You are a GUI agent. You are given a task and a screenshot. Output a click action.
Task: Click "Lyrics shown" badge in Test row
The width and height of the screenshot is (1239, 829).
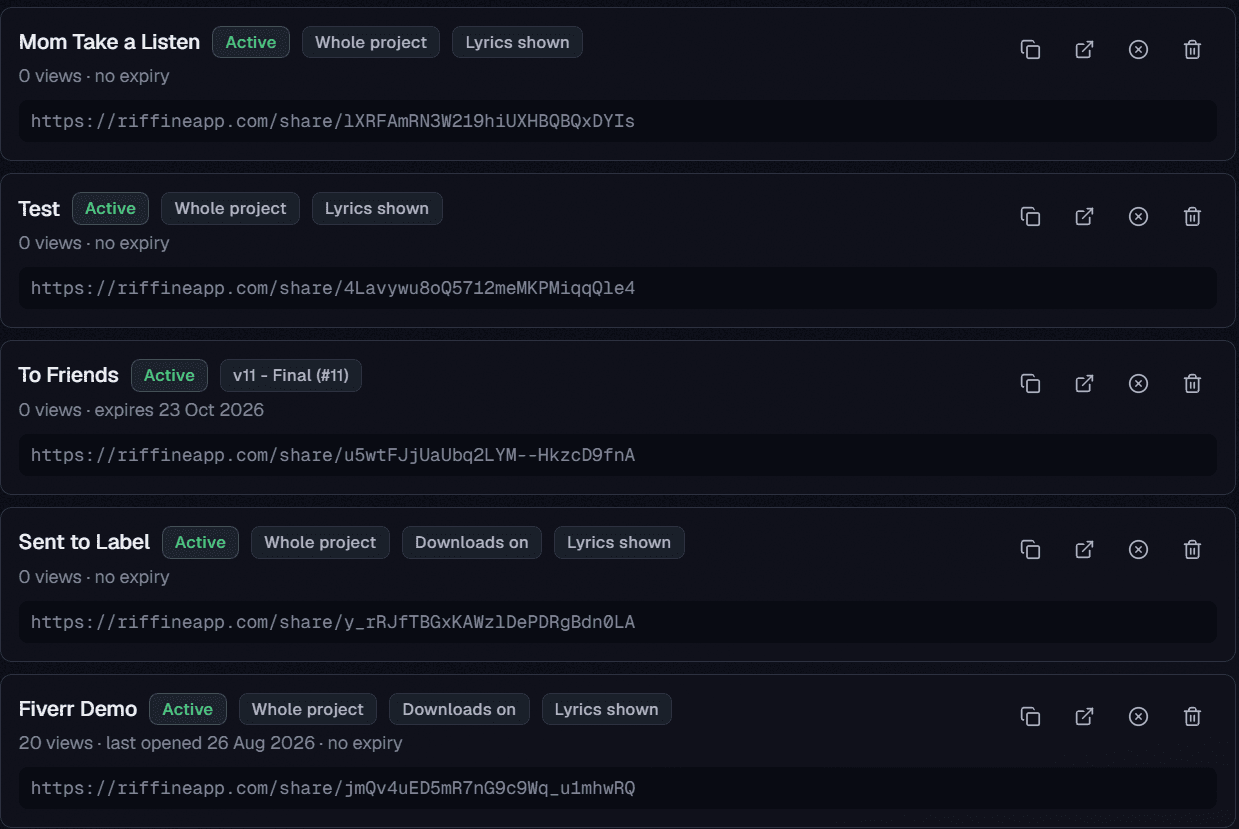(x=377, y=208)
